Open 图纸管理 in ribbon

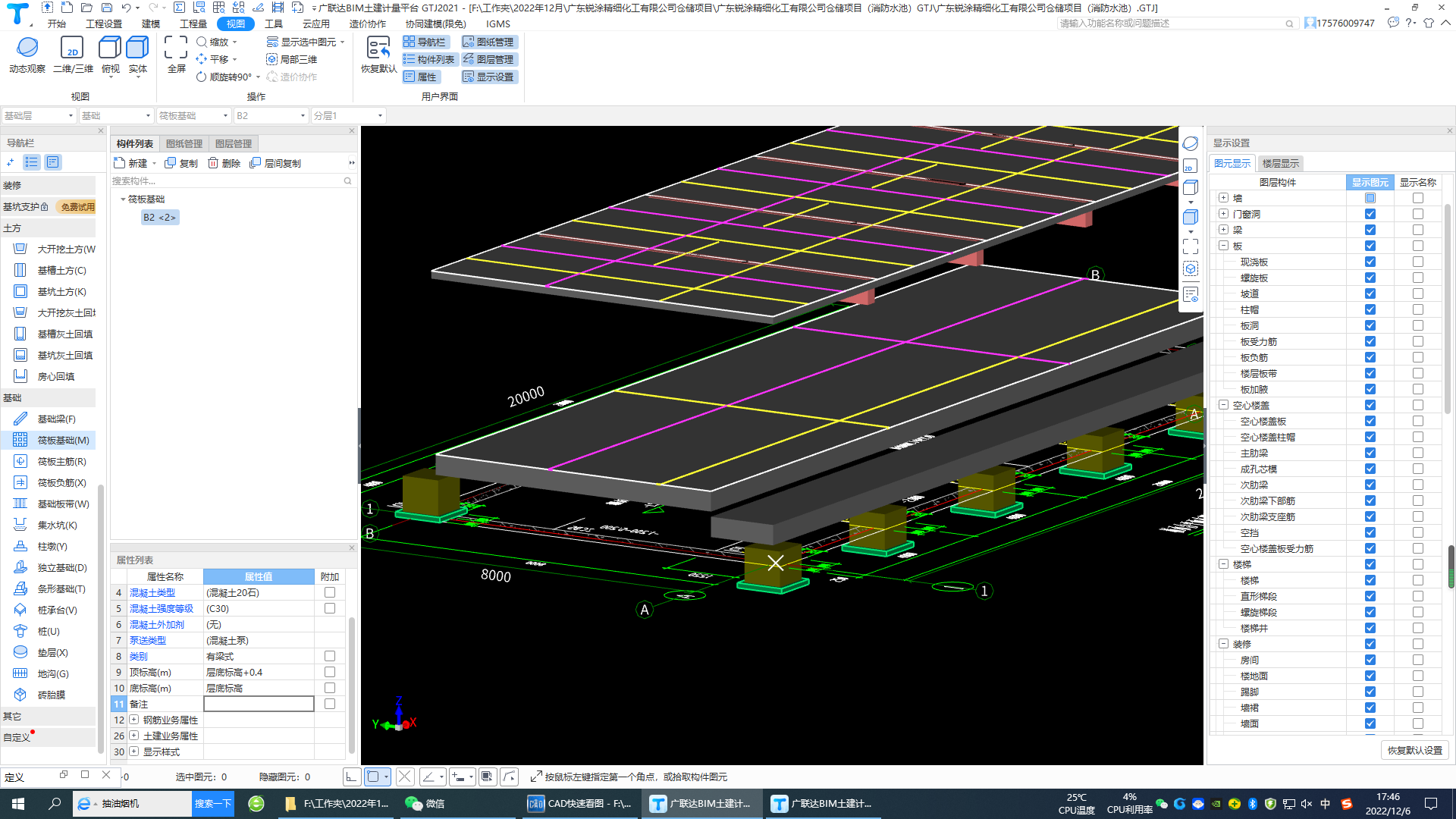pyautogui.click(x=489, y=42)
